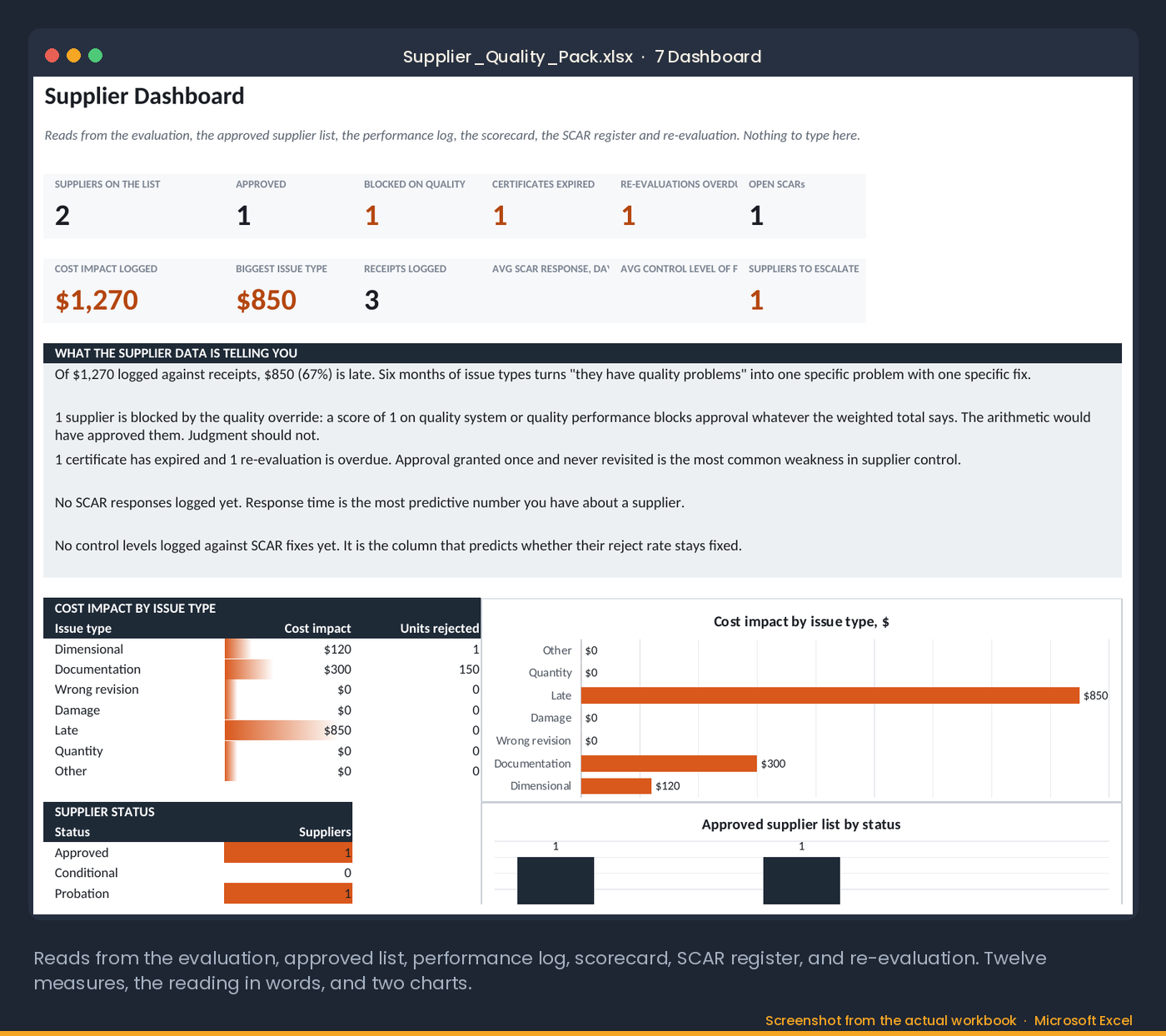This screenshot has height=1036, width=1166.
Task: Select the 'SUPPLIERS ON THE LIST' value 2
Action: (62, 216)
